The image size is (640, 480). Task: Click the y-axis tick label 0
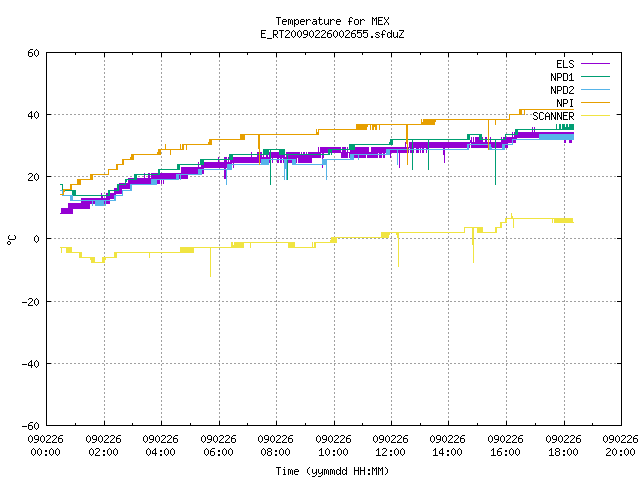[37, 239]
